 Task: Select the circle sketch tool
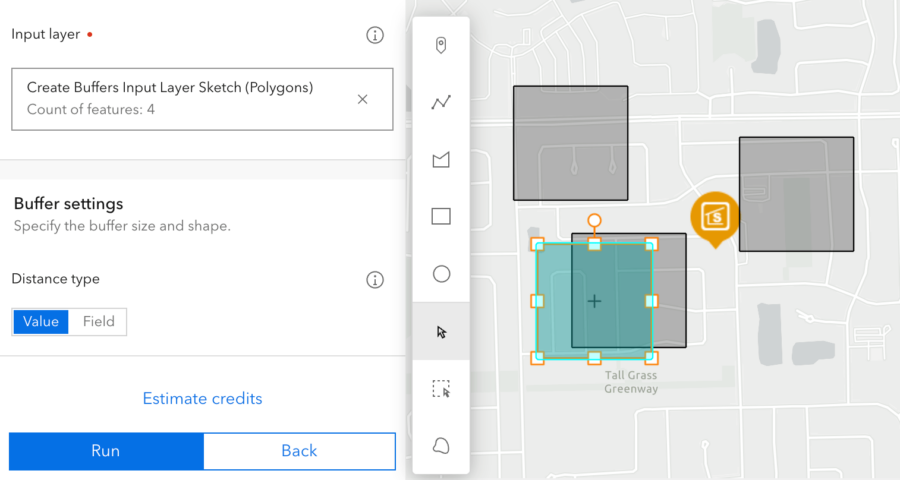(441, 274)
